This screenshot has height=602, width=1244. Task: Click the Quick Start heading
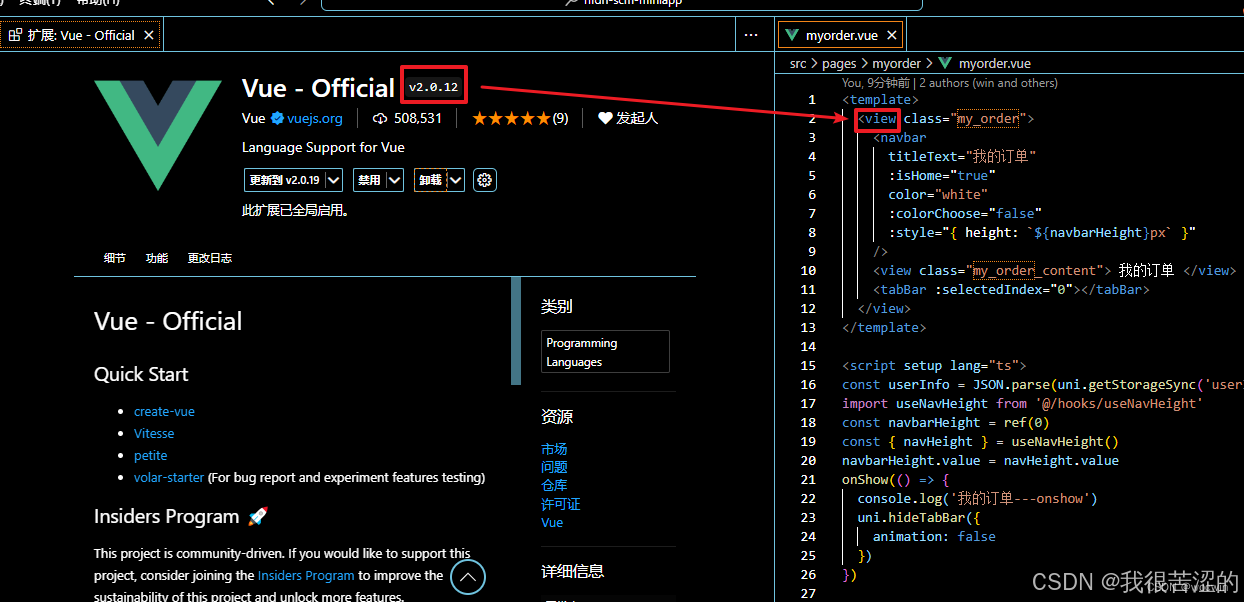pyautogui.click(x=141, y=374)
